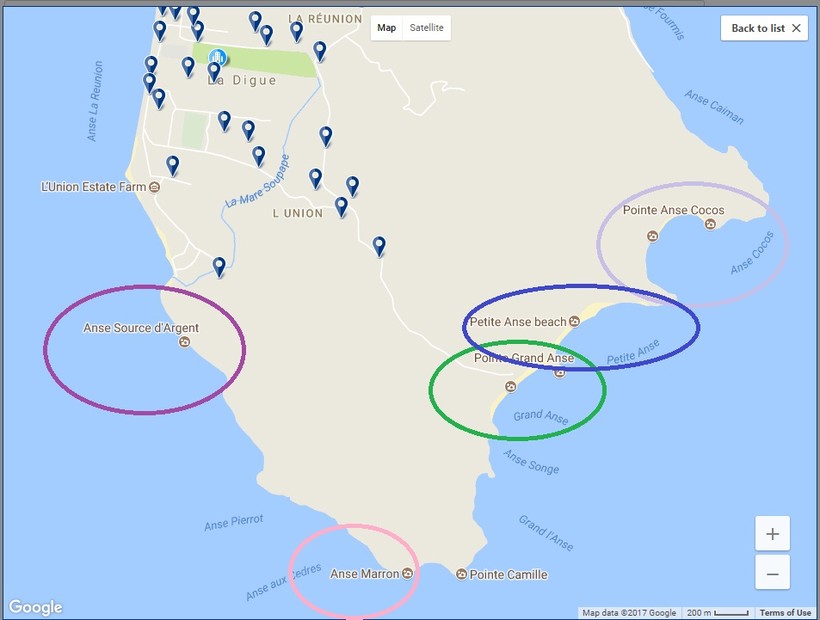Click the Anse Cocos bay label
This screenshot has height=620, width=820.
(752, 253)
